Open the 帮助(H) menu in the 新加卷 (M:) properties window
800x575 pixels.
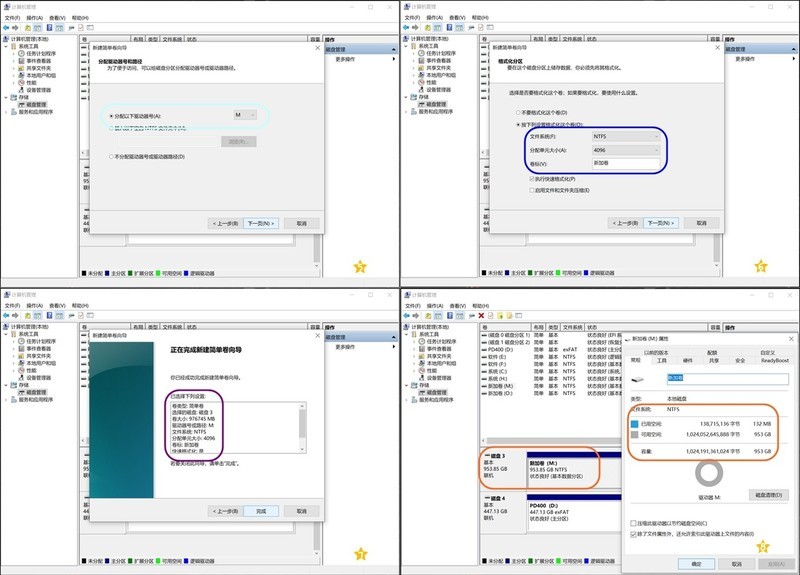pos(480,306)
